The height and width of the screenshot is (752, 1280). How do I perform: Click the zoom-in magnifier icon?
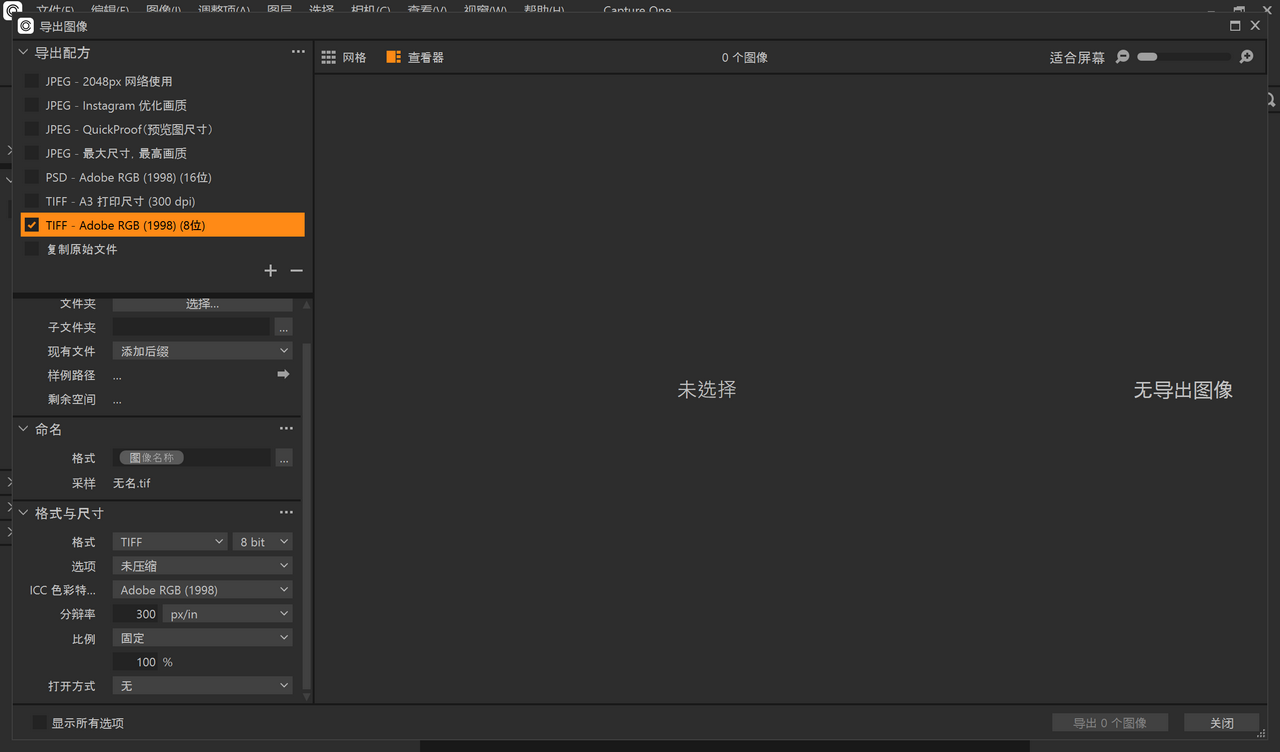pos(1246,57)
